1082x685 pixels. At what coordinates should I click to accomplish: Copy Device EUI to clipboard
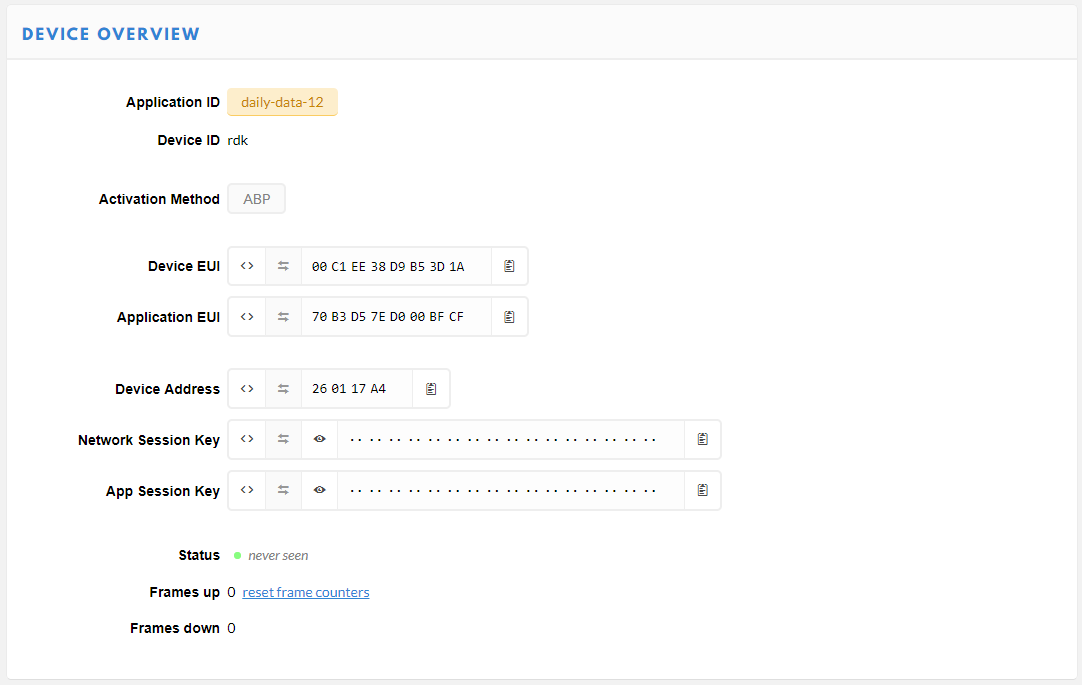509,266
